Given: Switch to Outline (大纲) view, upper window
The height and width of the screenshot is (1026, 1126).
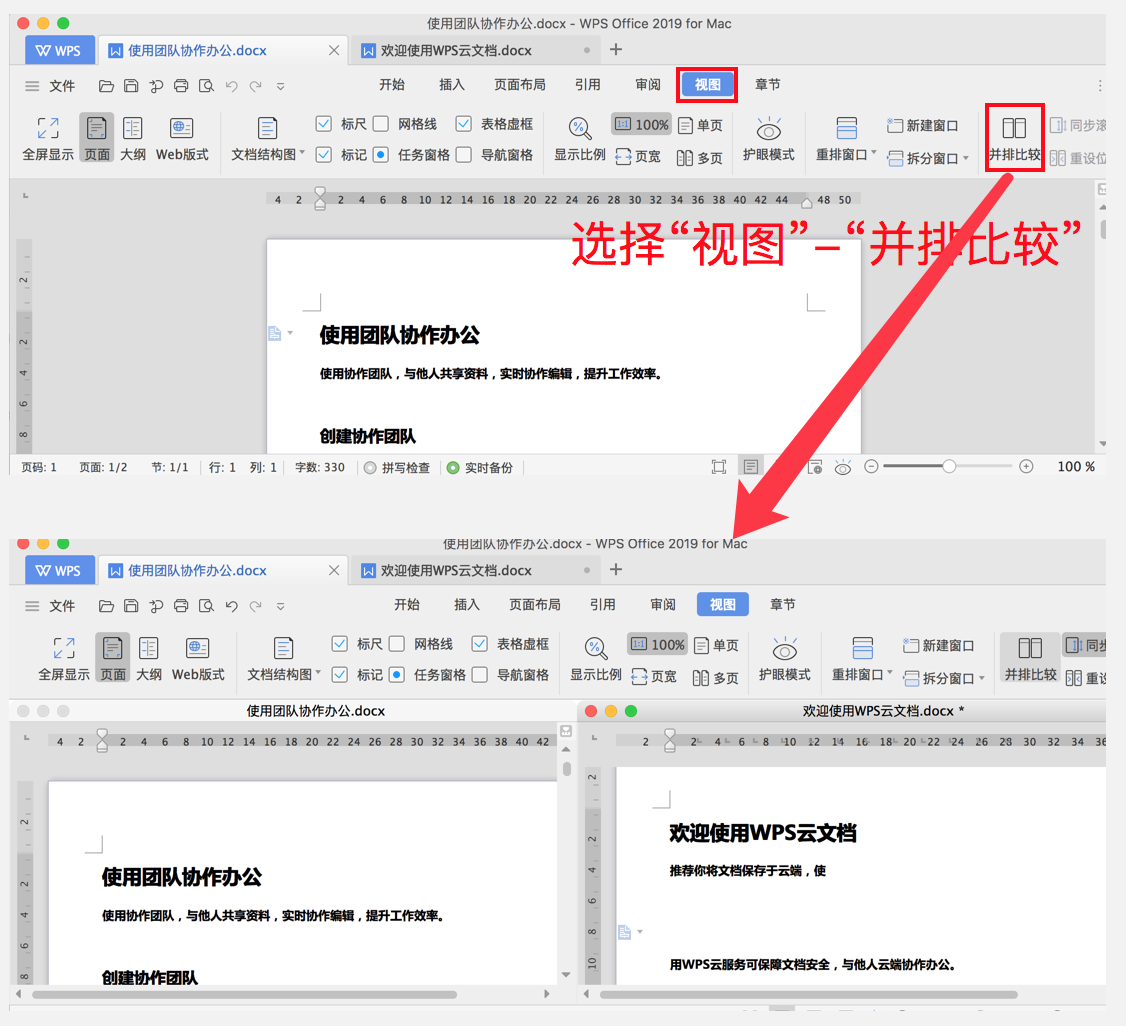Looking at the screenshot, I should point(133,139).
